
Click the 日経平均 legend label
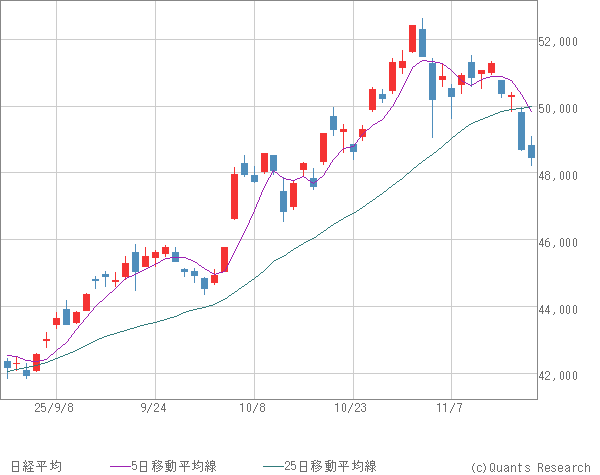33,466
